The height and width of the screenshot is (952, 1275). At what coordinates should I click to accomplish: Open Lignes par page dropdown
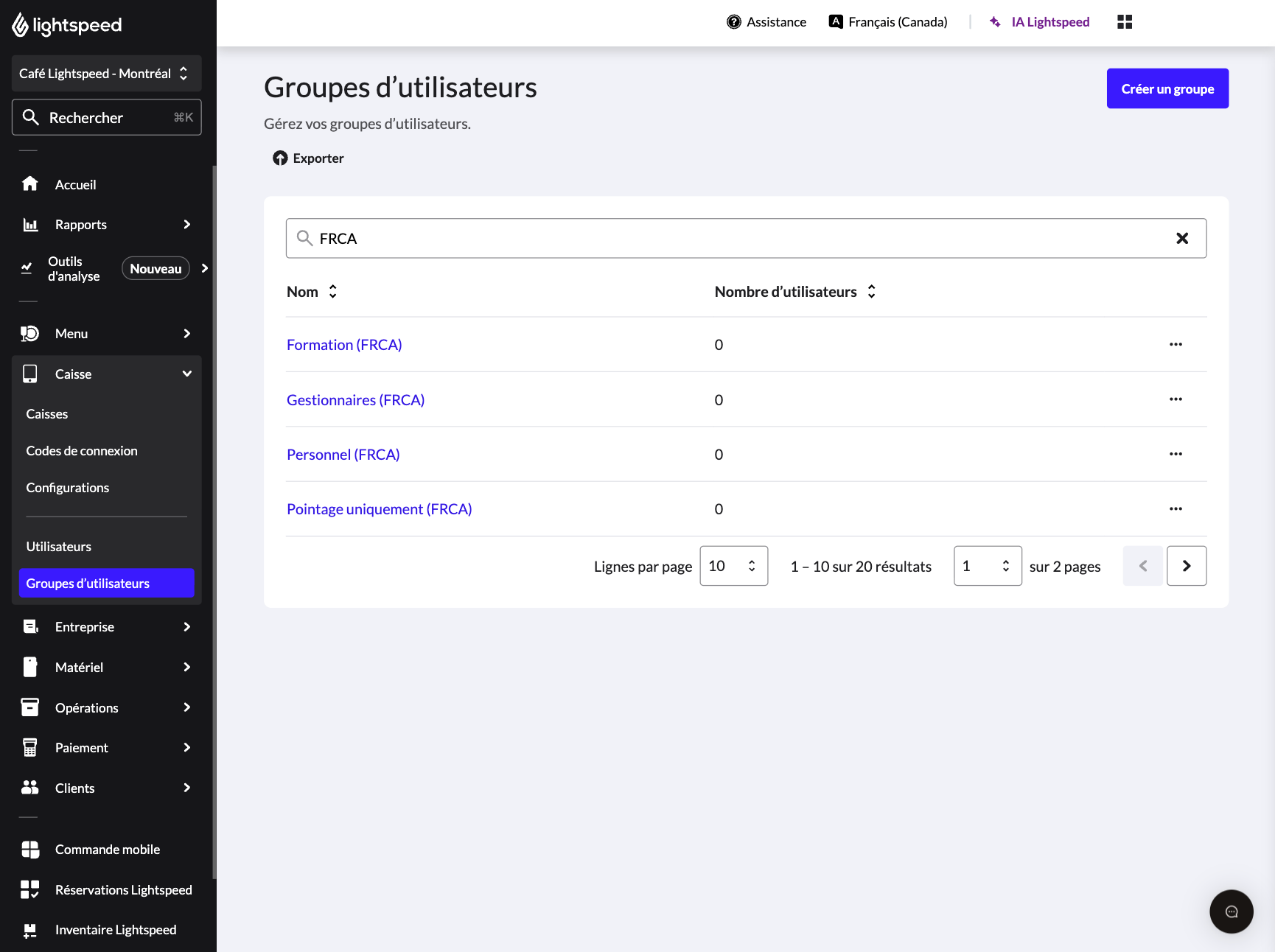(x=733, y=566)
